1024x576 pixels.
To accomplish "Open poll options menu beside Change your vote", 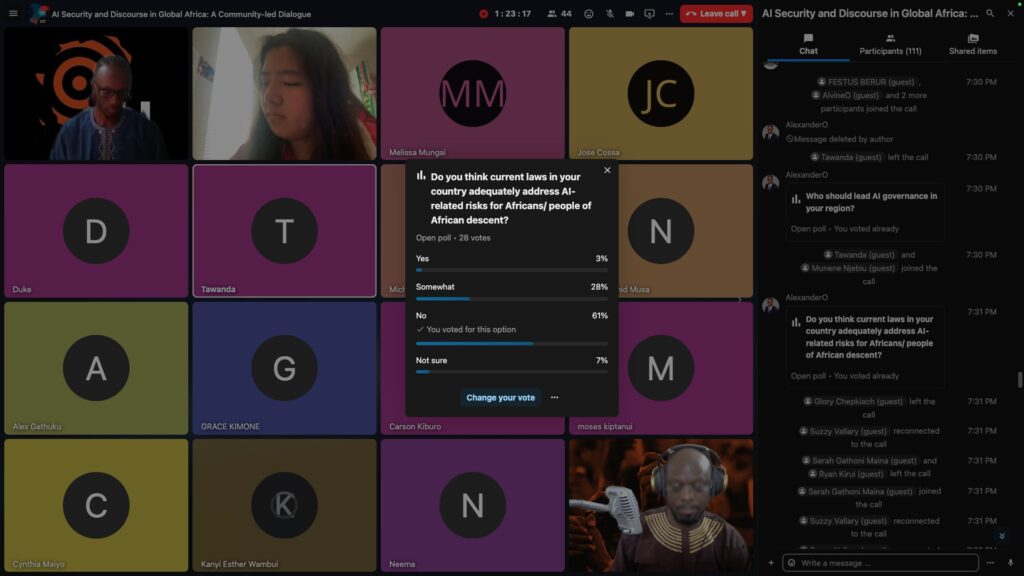I will pos(555,398).
